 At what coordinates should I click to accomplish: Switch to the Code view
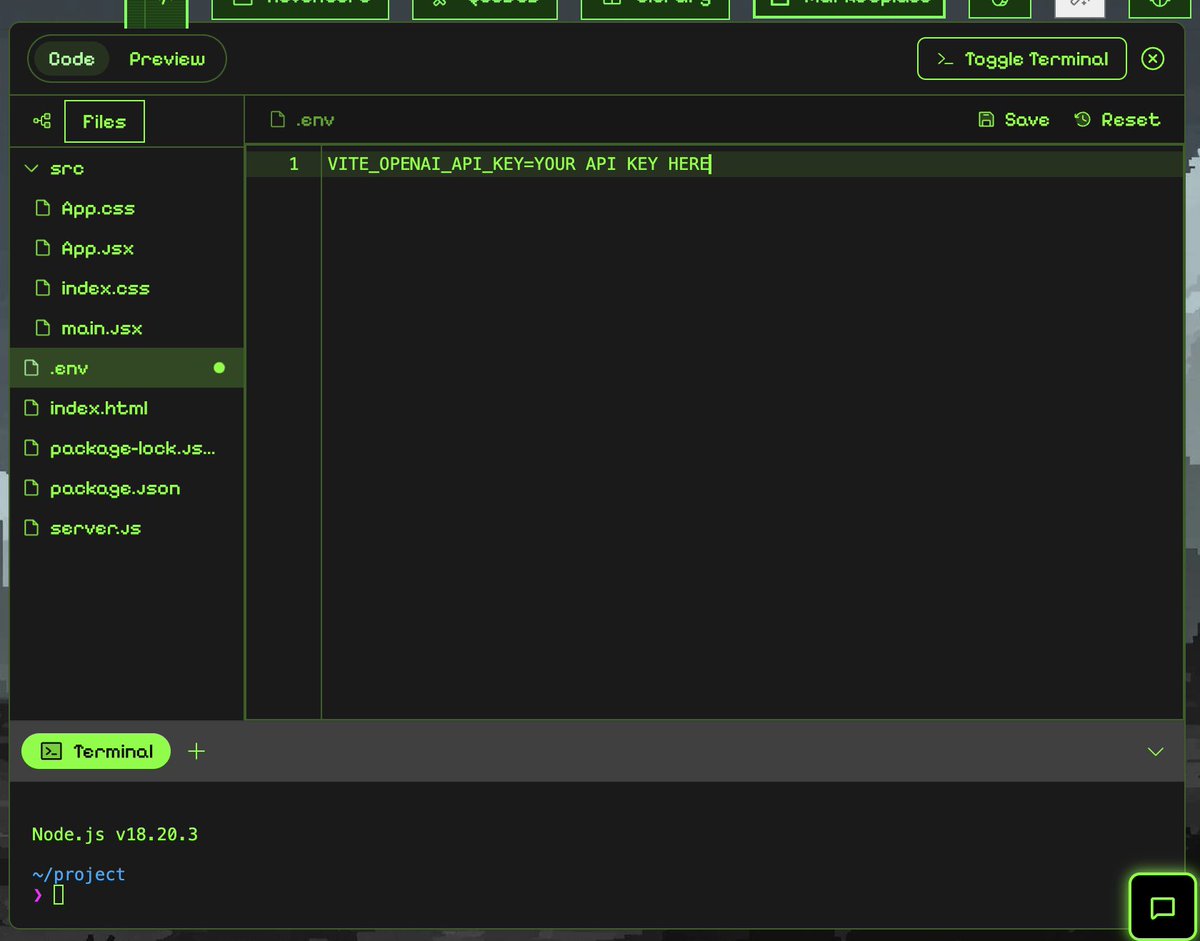tap(72, 59)
